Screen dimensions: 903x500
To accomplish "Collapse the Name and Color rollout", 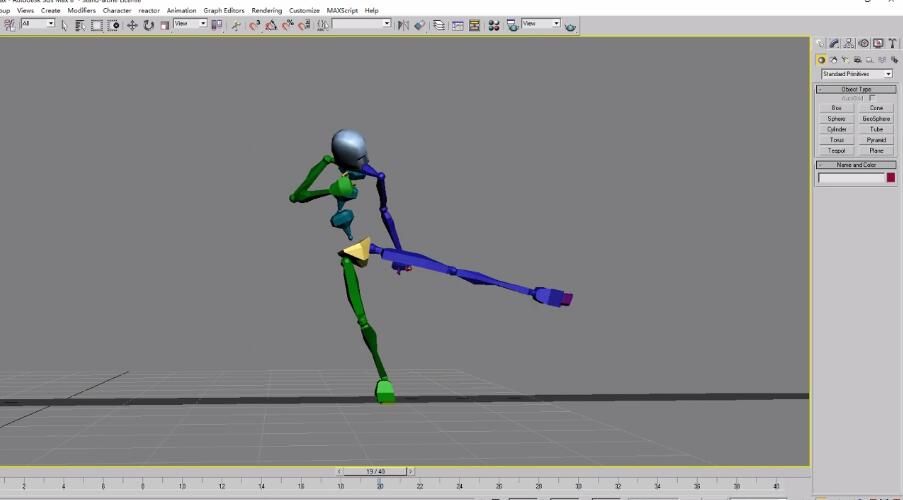I will coord(856,165).
